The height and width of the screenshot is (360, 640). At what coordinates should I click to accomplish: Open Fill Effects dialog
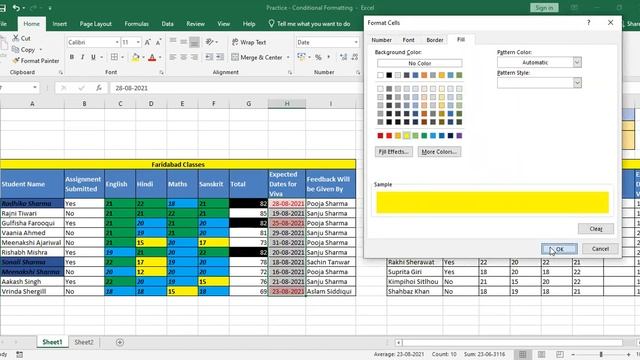(393, 152)
